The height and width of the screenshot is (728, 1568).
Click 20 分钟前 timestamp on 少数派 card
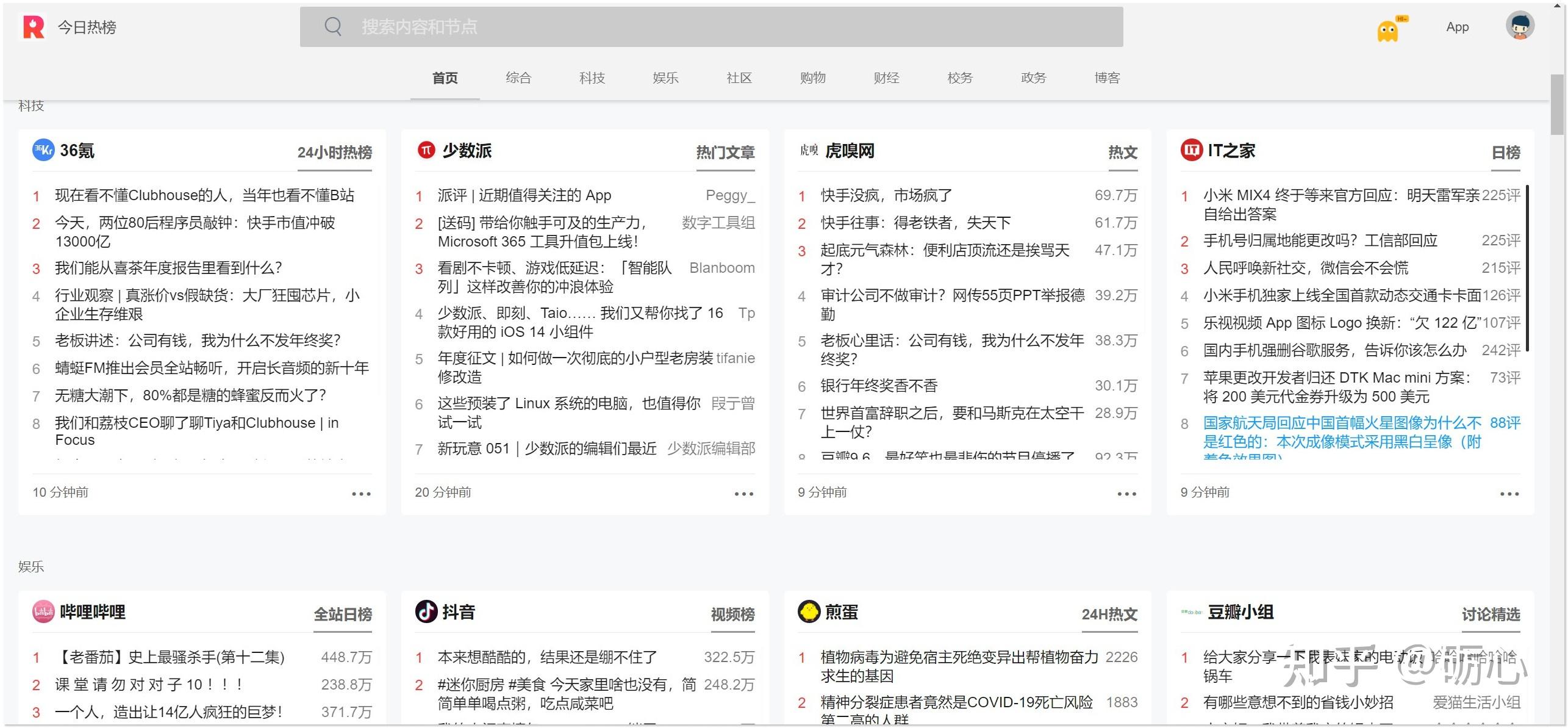[x=443, y=492]
